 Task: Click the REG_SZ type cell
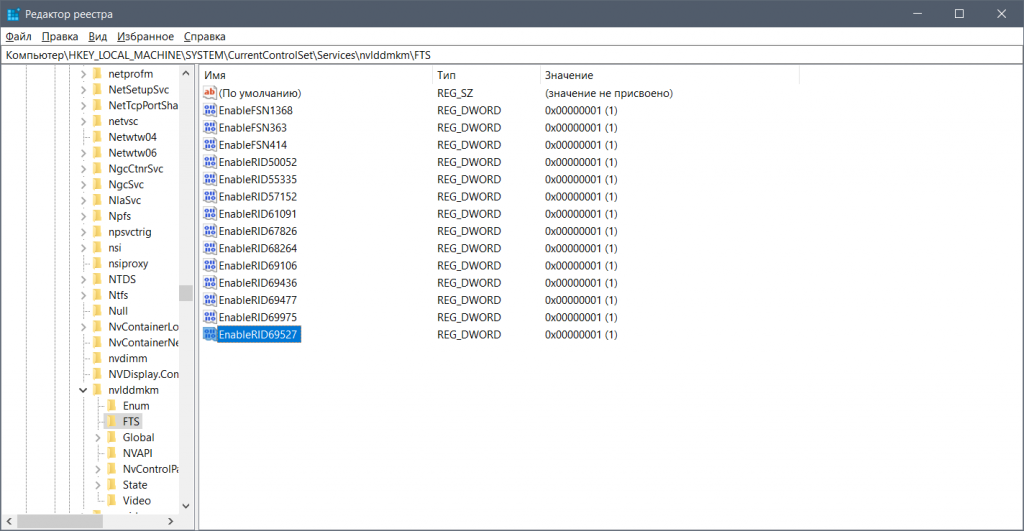[x=455, y=93]
